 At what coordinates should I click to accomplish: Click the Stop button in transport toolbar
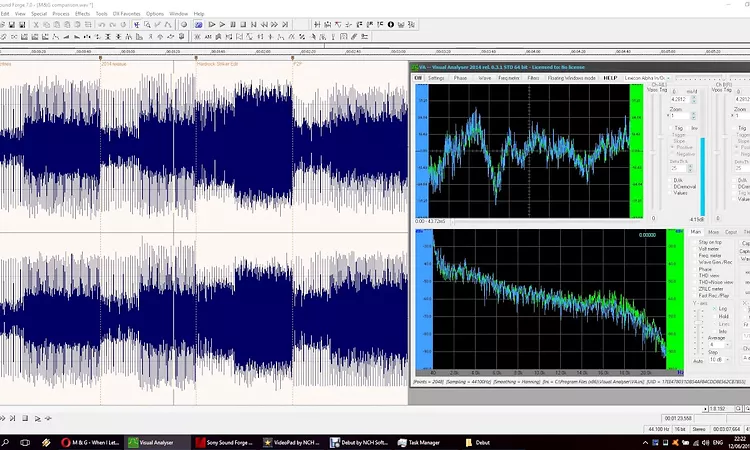[x=243, y=24]
